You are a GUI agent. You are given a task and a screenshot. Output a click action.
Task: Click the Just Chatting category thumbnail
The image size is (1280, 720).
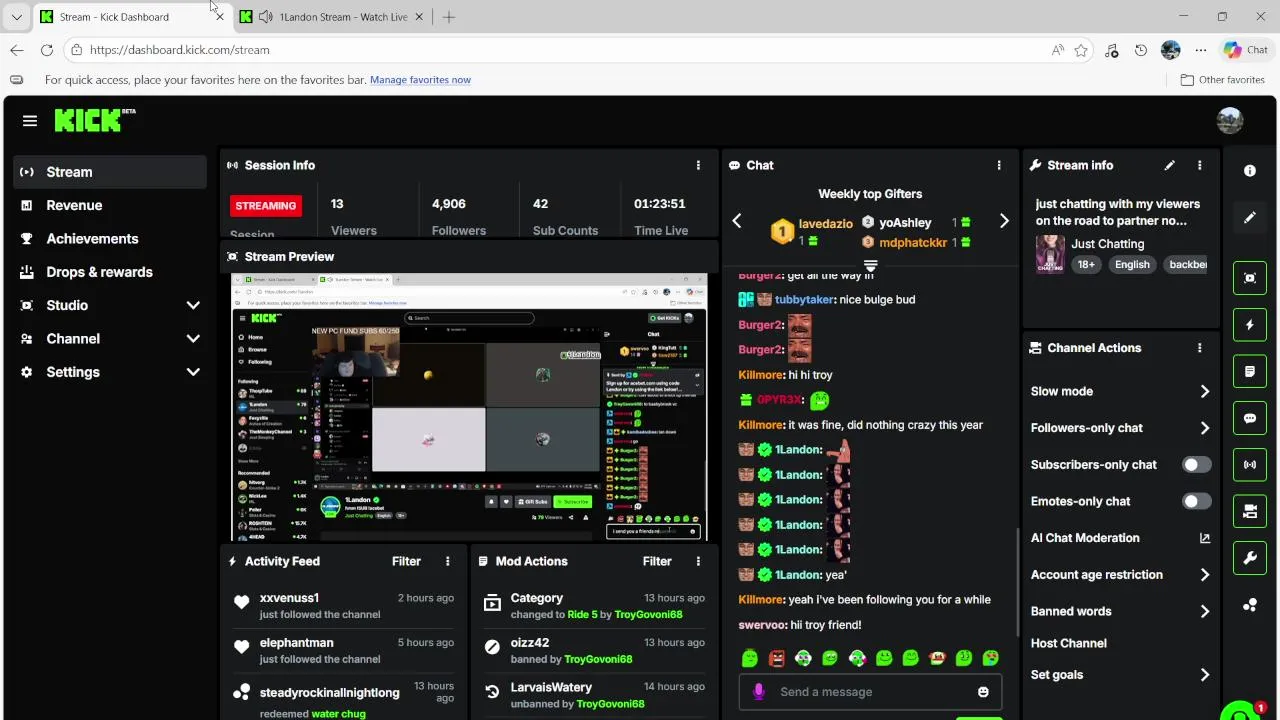point(1050,254)
